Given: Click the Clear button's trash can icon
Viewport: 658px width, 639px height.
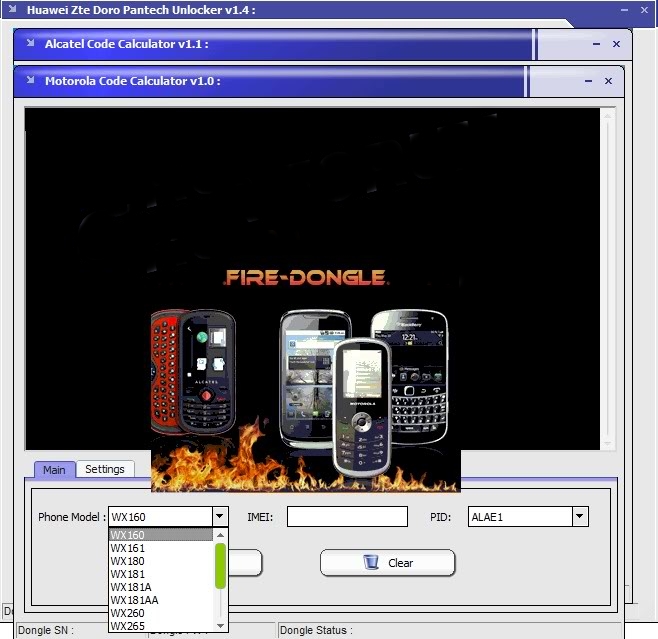Looking at the screenshot, I should [371, 562].
